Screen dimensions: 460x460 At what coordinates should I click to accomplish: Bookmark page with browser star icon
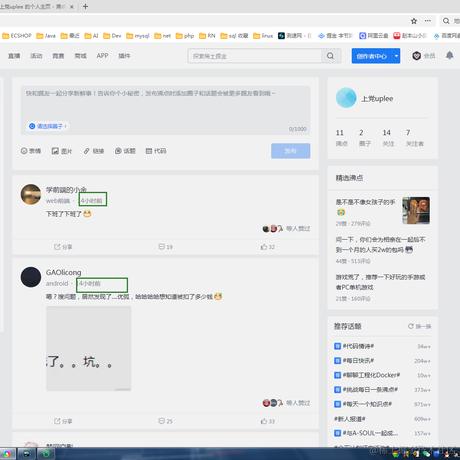click(x=414, y=21)
